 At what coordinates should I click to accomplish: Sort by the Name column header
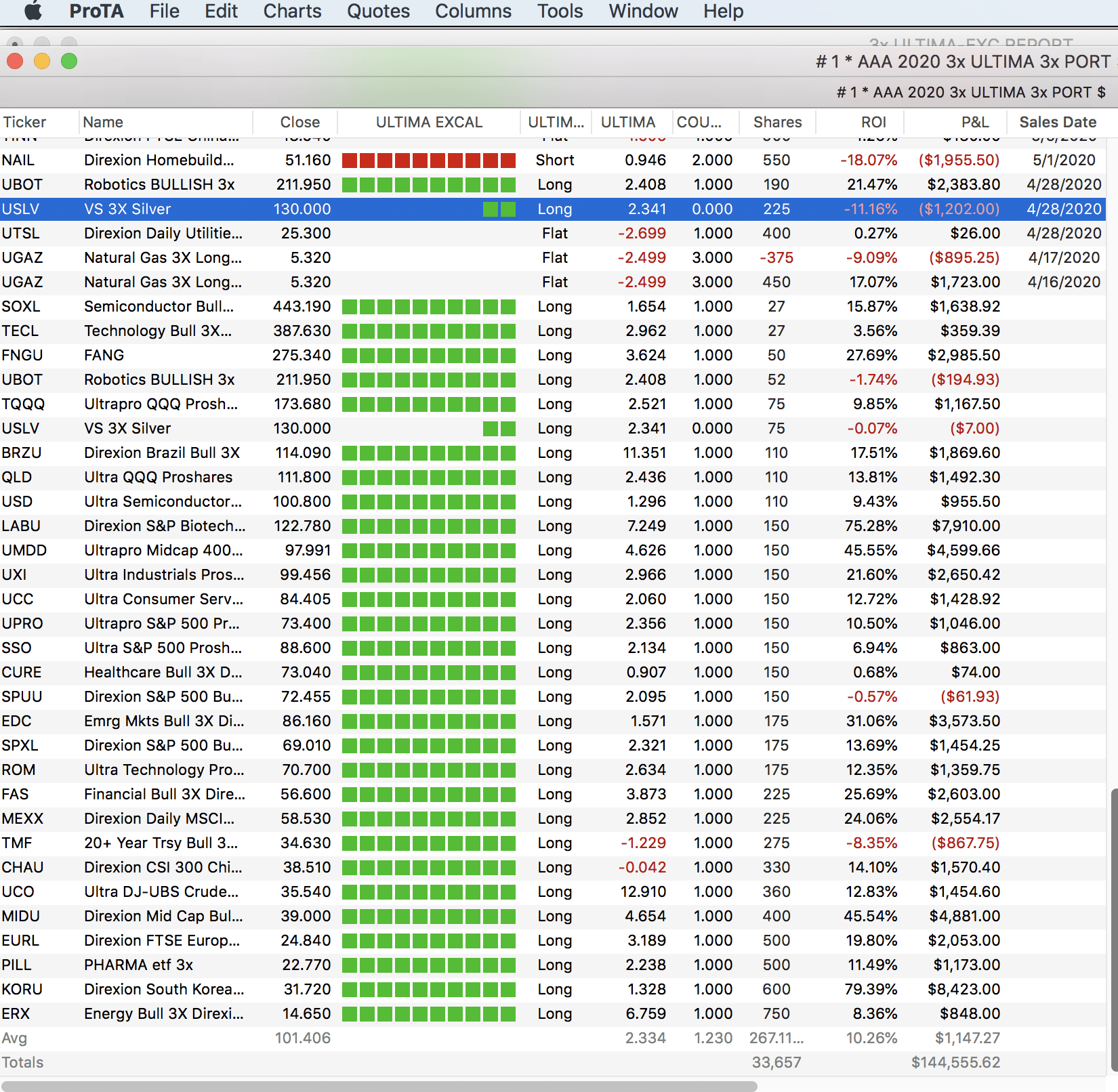(166, 122)
